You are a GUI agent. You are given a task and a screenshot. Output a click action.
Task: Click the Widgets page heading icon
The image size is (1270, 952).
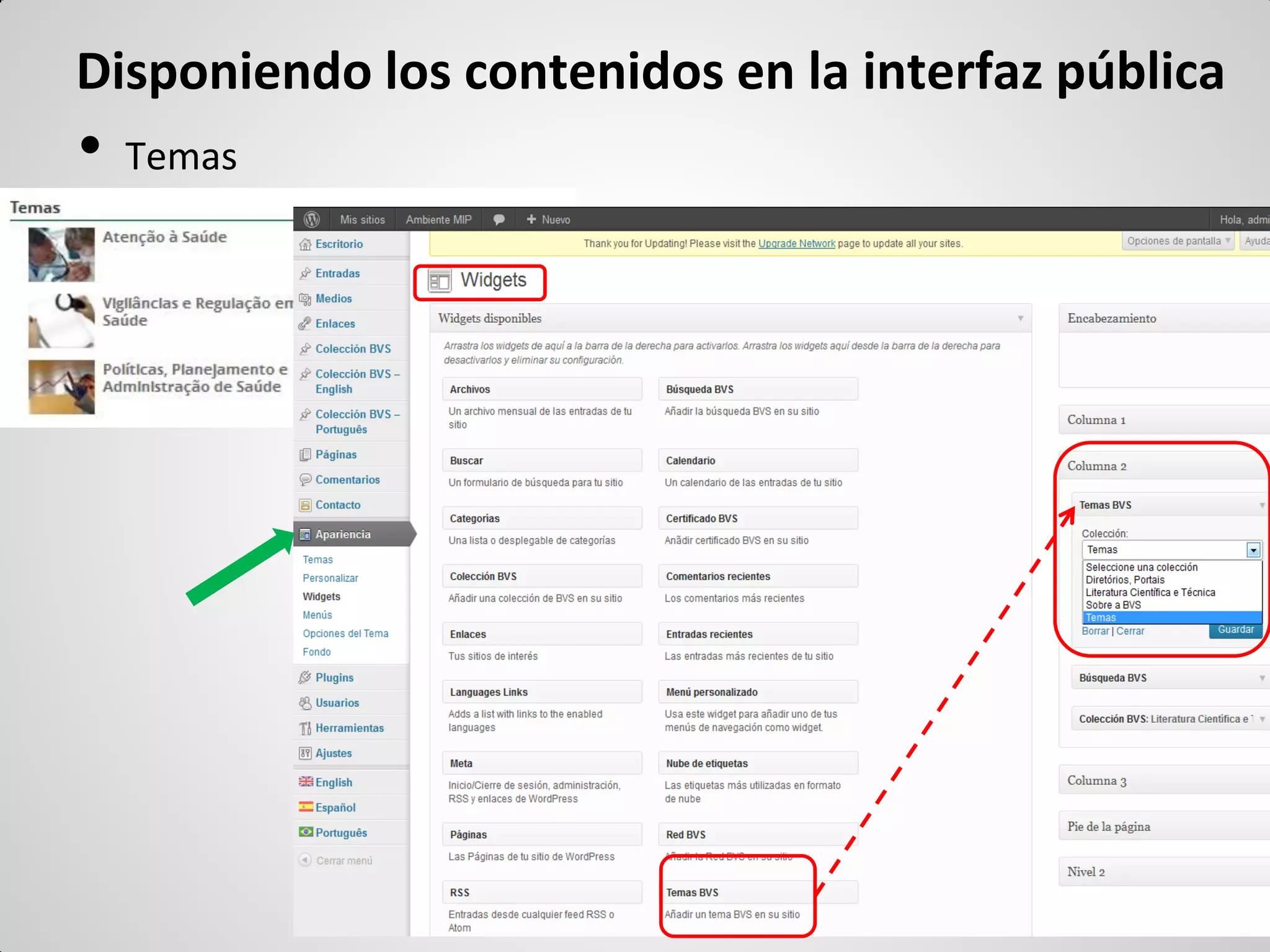[x=440, y=281]
